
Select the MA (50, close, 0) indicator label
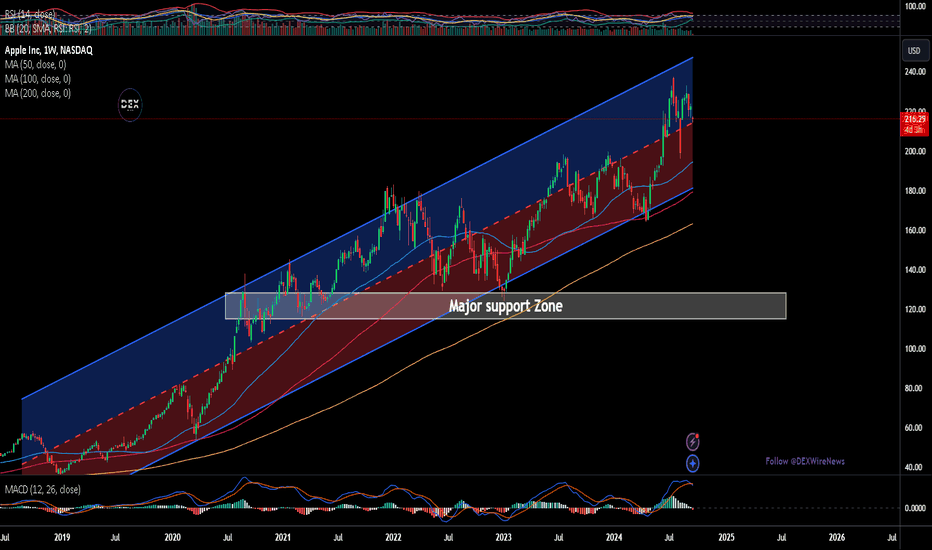(36, 64)
